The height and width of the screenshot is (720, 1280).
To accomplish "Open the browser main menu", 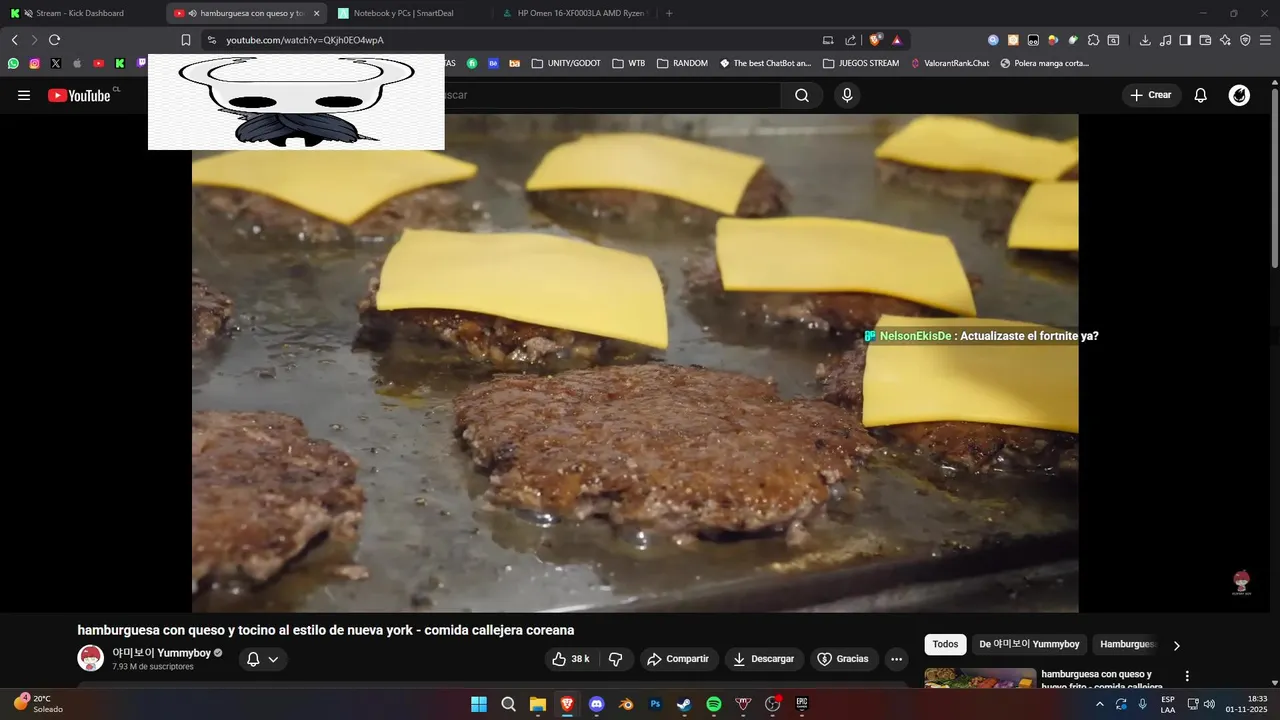I will (x=1265, y=40).
